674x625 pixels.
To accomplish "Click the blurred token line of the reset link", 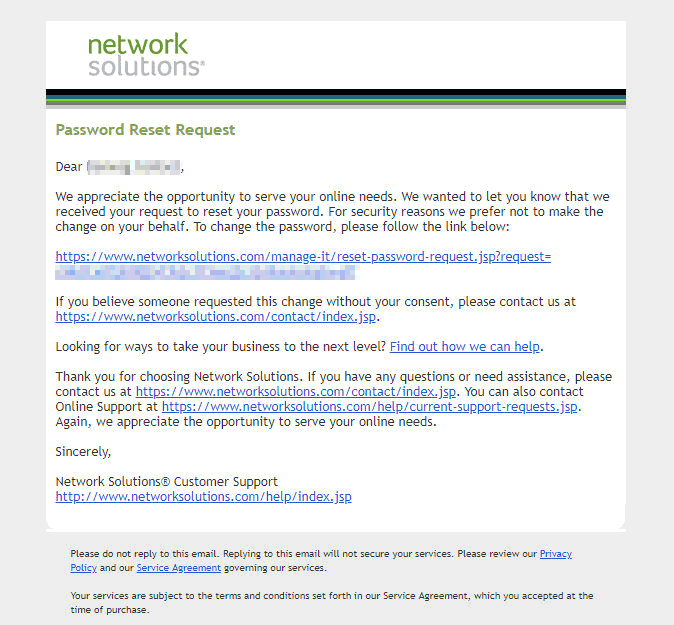I will (x=205, y=271).
